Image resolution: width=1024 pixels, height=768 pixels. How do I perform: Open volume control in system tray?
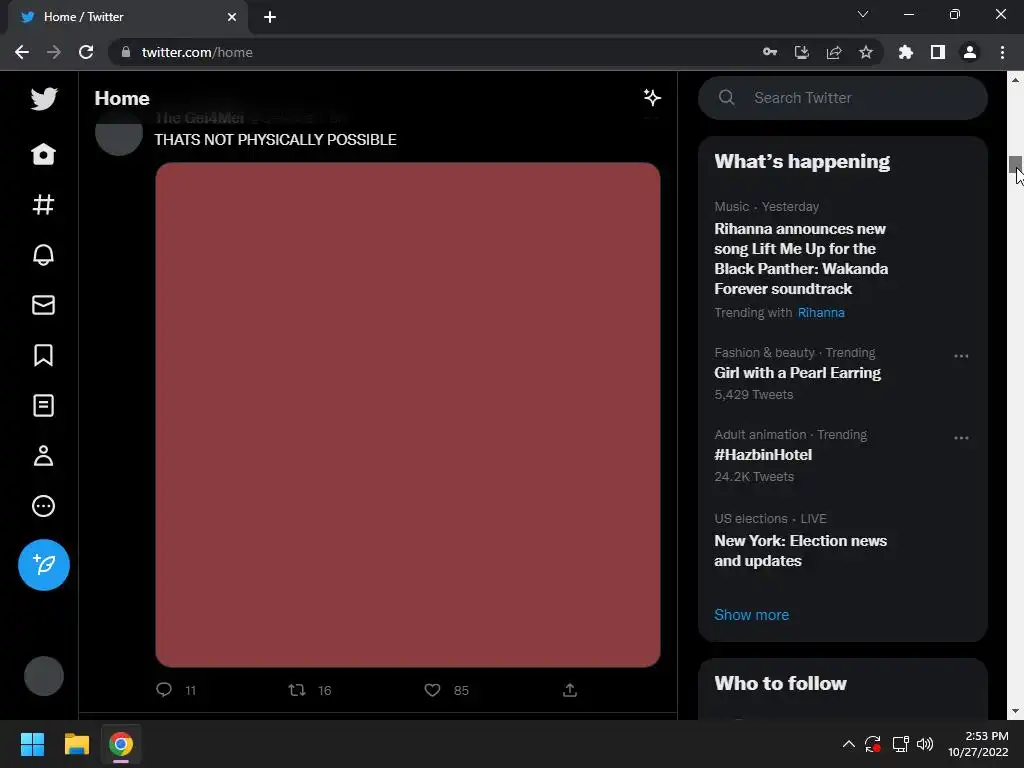(x=925, y=744)
